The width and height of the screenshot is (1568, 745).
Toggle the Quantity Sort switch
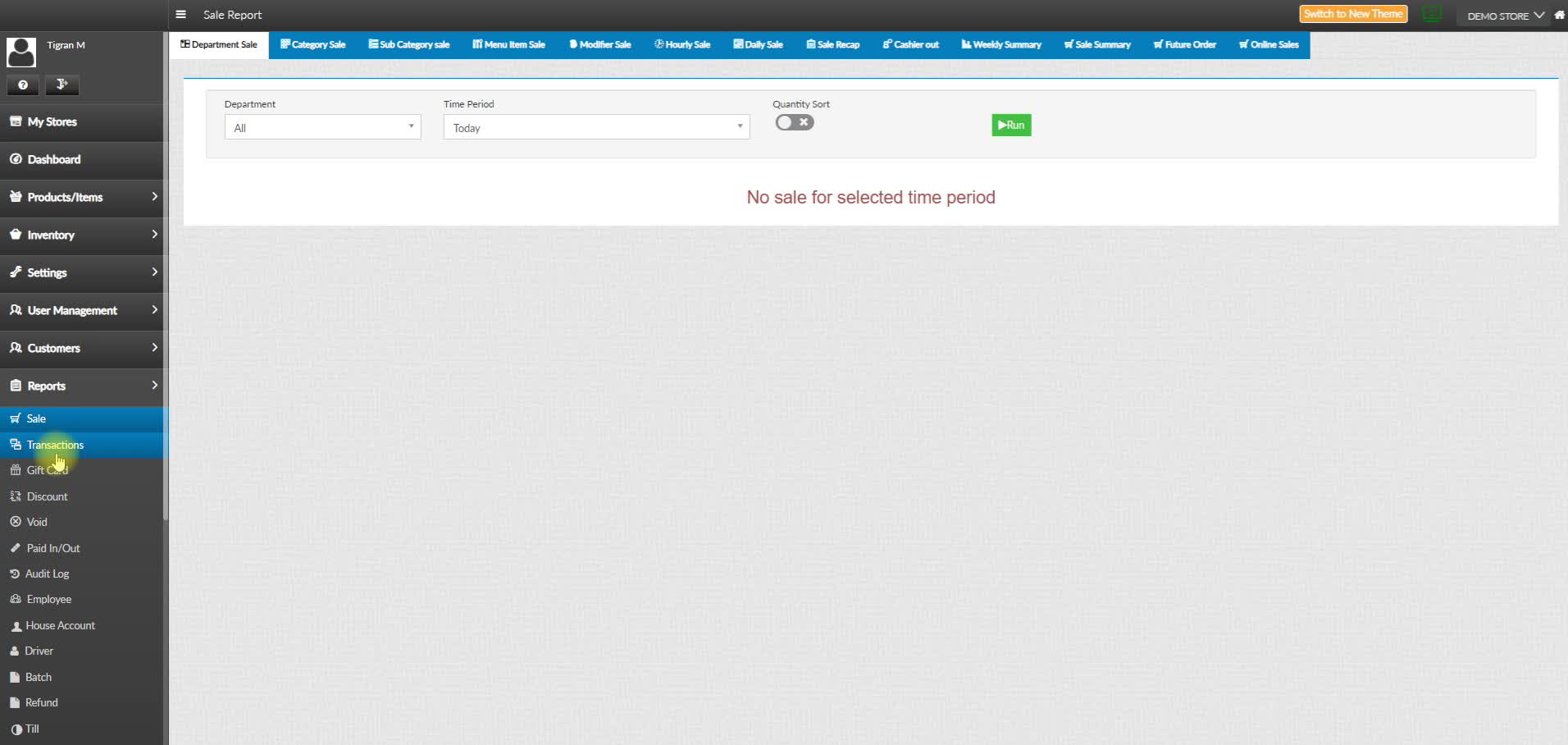pos(794,122)
